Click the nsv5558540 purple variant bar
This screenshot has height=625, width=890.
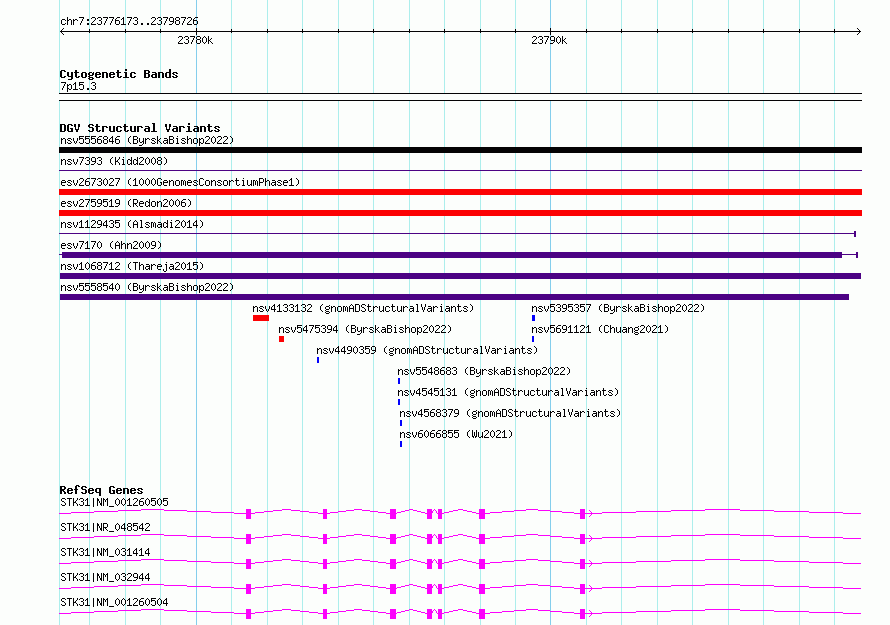pos(454,297)
